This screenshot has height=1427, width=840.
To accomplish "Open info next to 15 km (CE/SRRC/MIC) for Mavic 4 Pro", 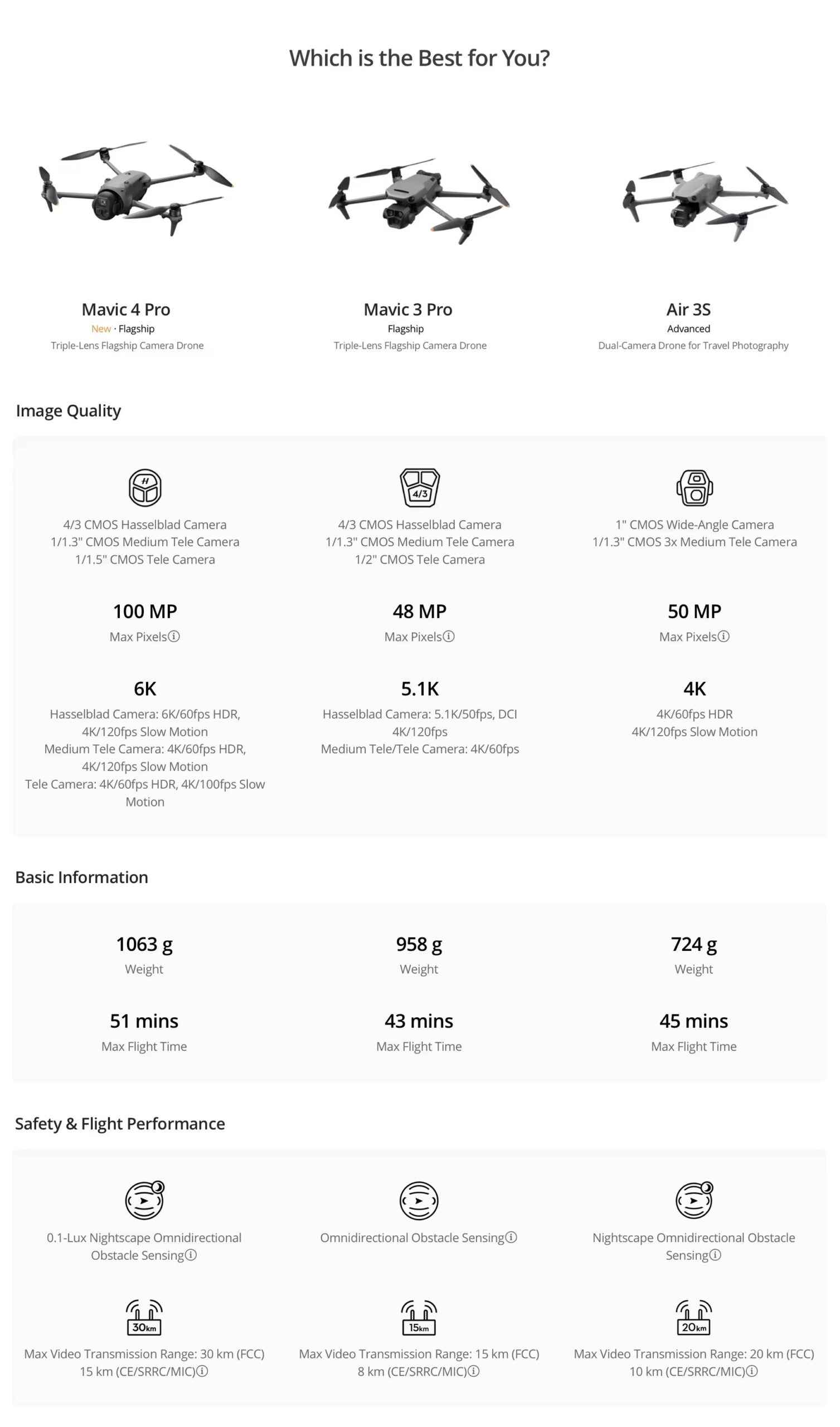I will pyautogui.click(x=202, y=1371).
